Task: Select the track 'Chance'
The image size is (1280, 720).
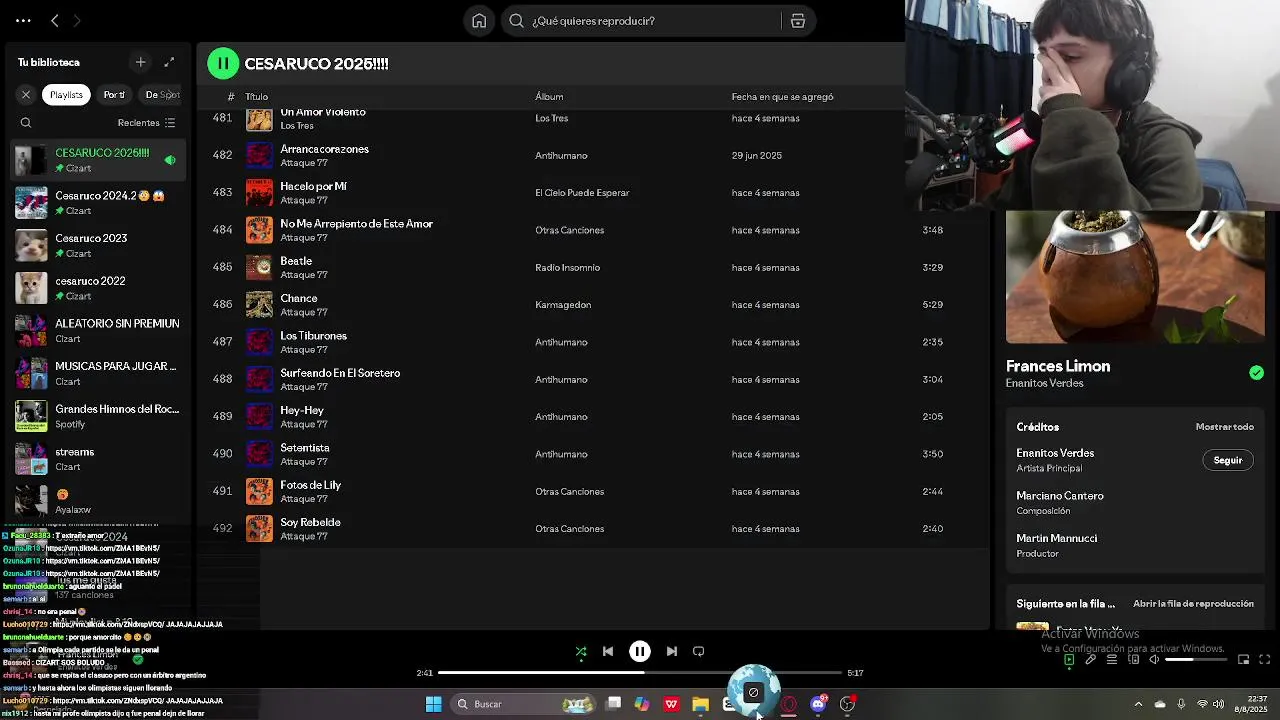Action: tap(299, 298)
